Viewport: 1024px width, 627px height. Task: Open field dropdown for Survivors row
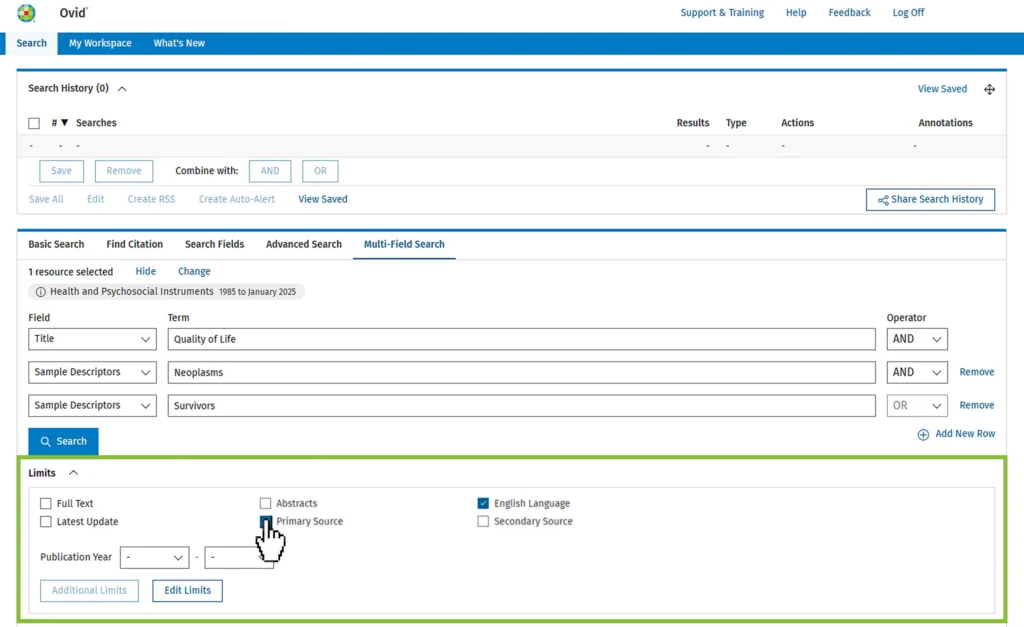tap(92, 406)
